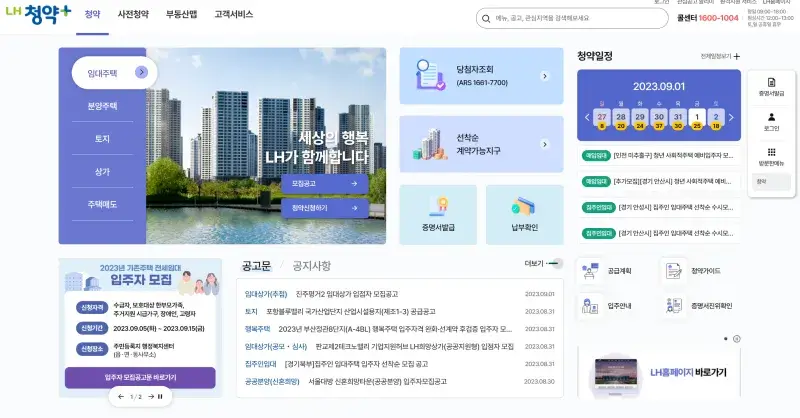Click the magnifier search icon
This screenshot has width=800, height=418.
[486, 18]
